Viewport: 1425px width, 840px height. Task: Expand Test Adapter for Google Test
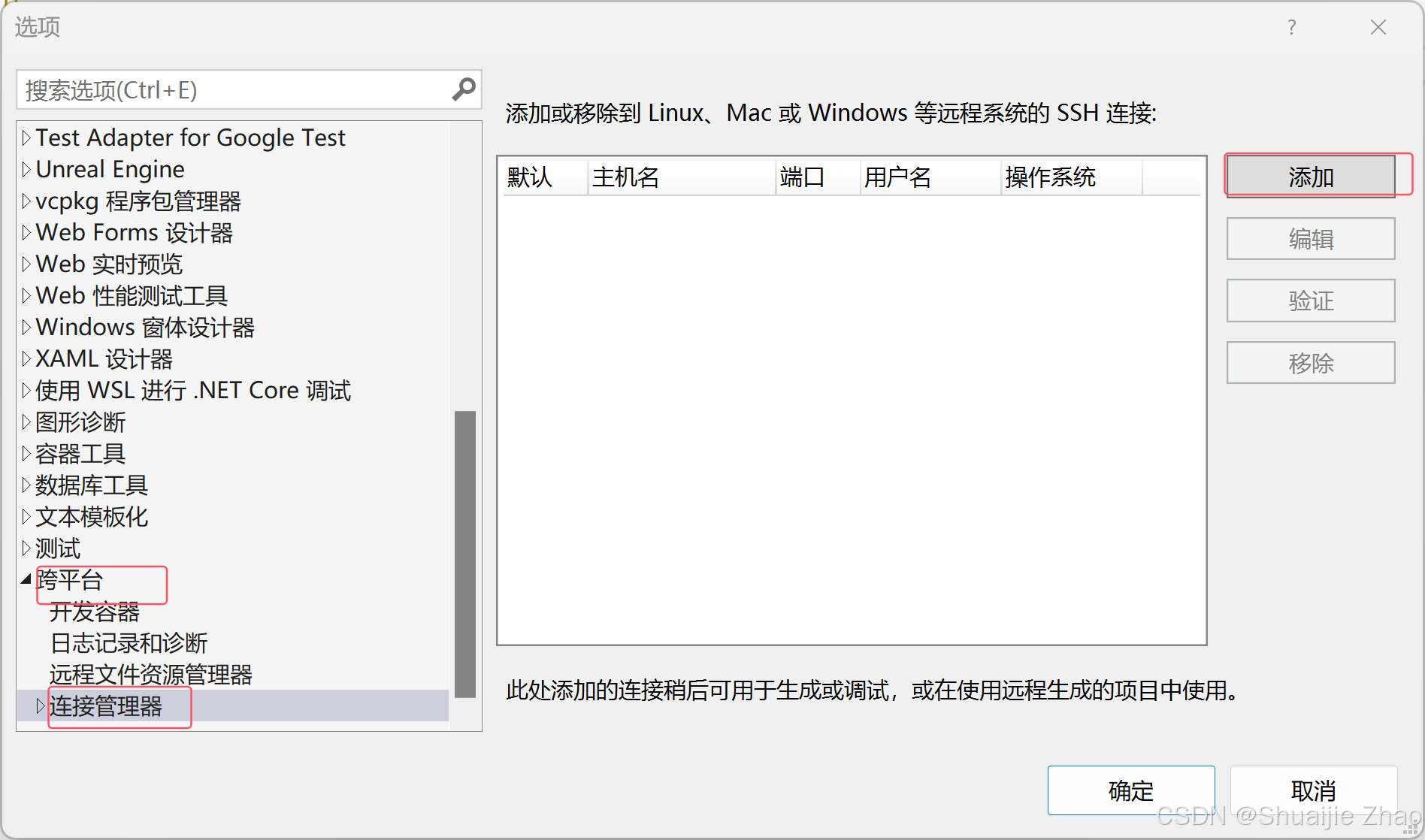click(x=26, y=137)
